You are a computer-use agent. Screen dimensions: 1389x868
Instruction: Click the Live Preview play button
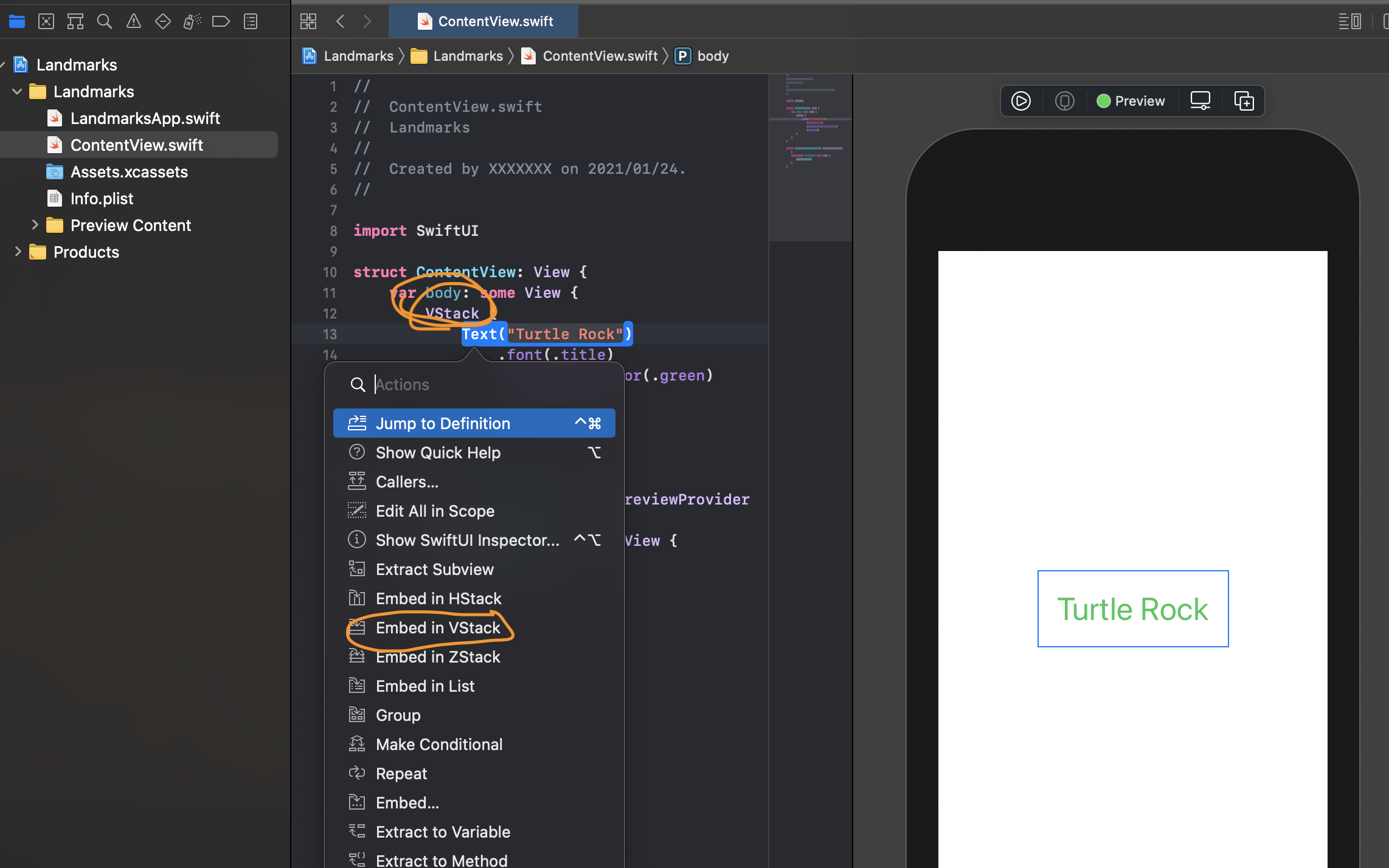point(1021,101)
